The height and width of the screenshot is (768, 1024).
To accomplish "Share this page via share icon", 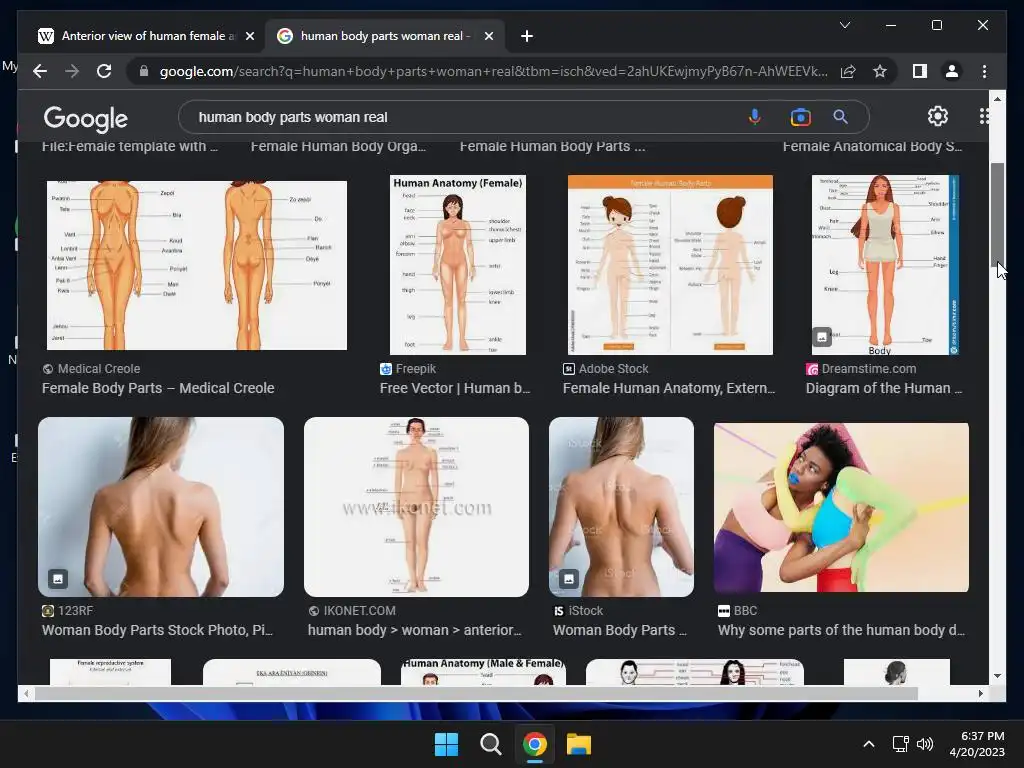I will (x=848, y=71).
